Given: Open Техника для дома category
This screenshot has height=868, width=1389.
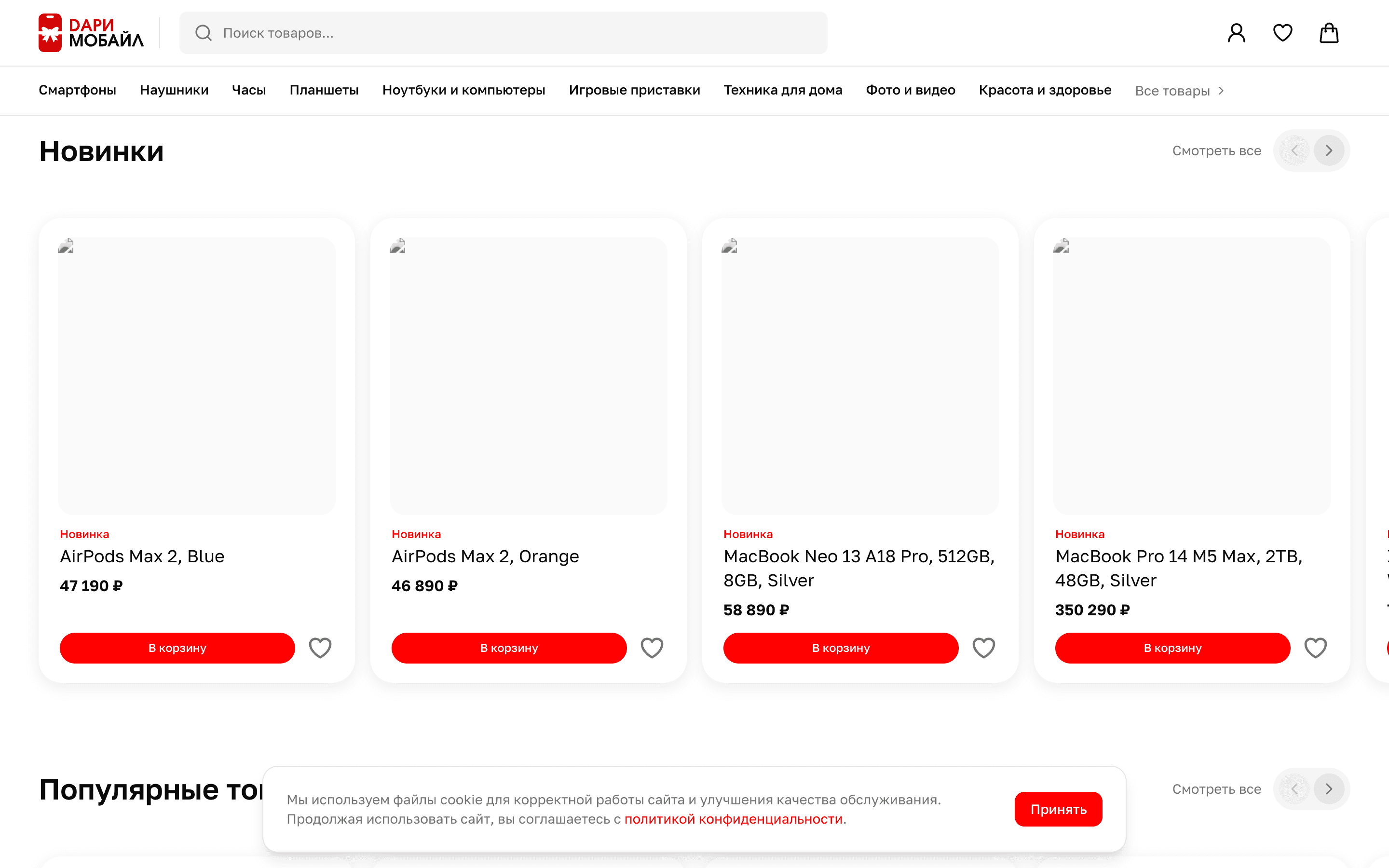Looking at the screenshot, I should point(783,90).
